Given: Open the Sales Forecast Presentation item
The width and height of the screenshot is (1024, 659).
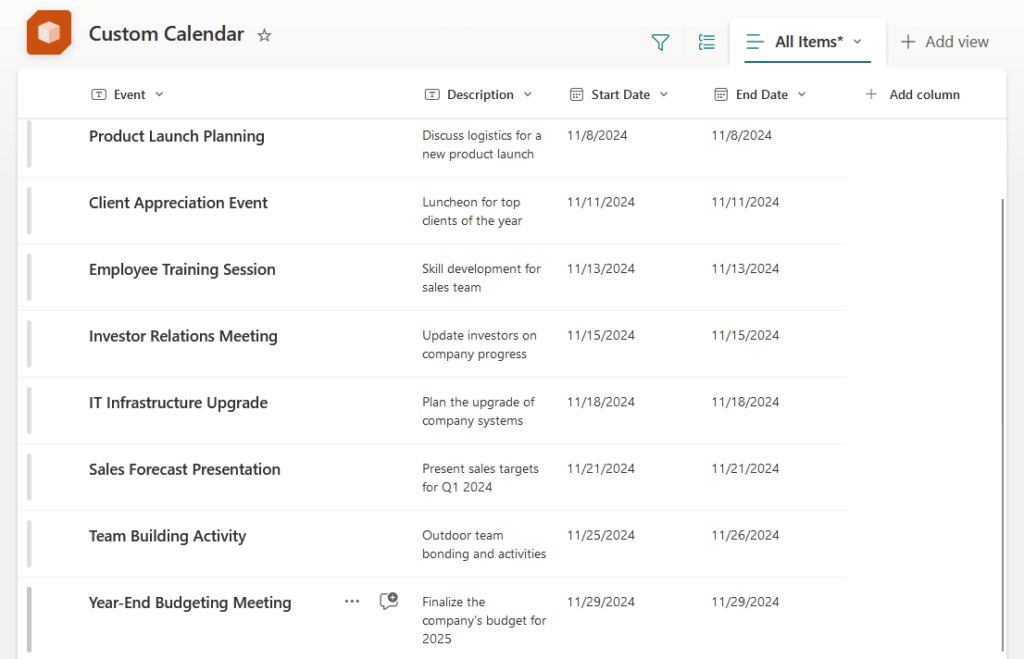Looking at the screenshot, I should [184, 470].
